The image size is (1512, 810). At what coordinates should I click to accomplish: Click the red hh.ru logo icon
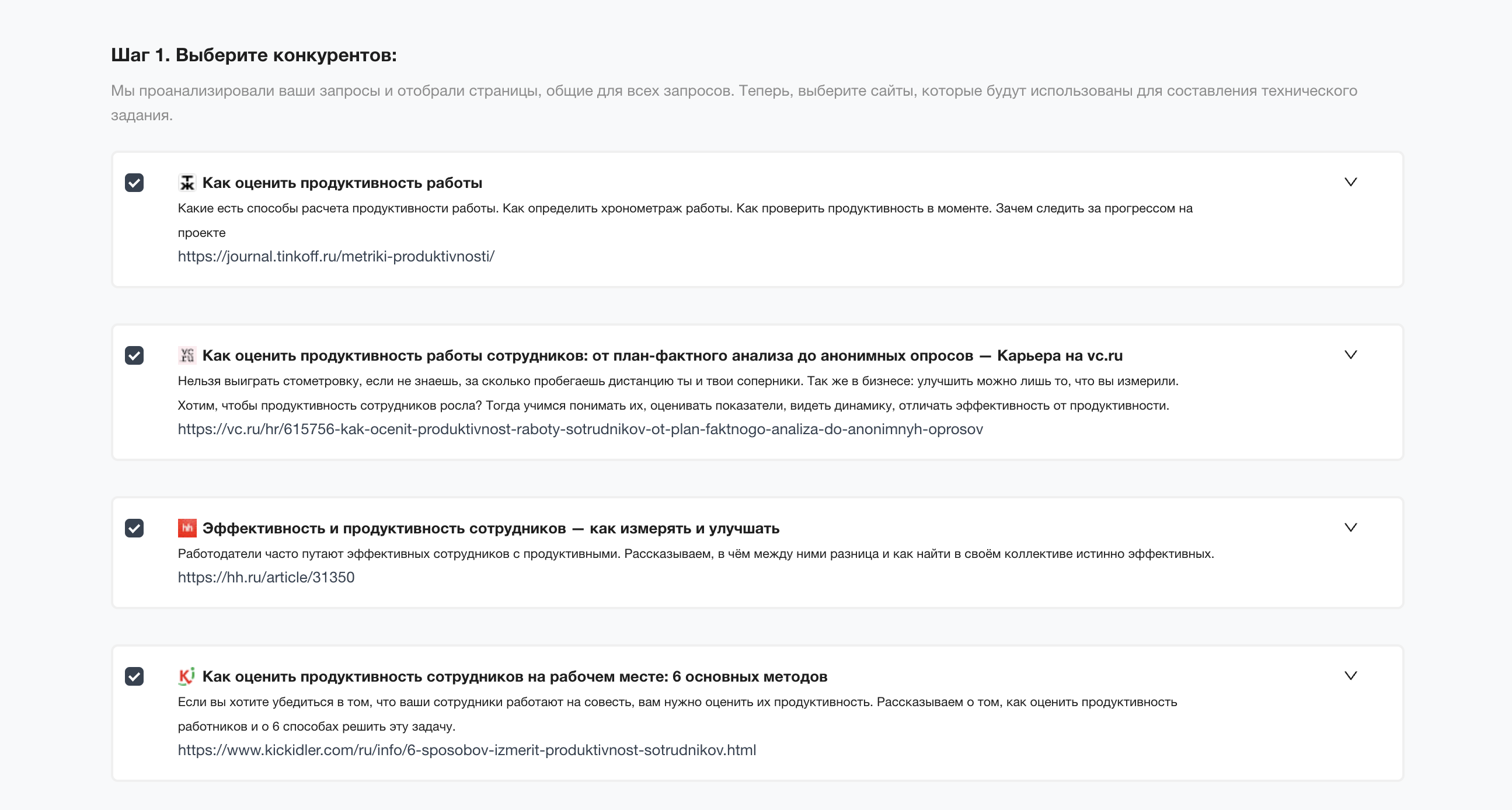(187, 528)
